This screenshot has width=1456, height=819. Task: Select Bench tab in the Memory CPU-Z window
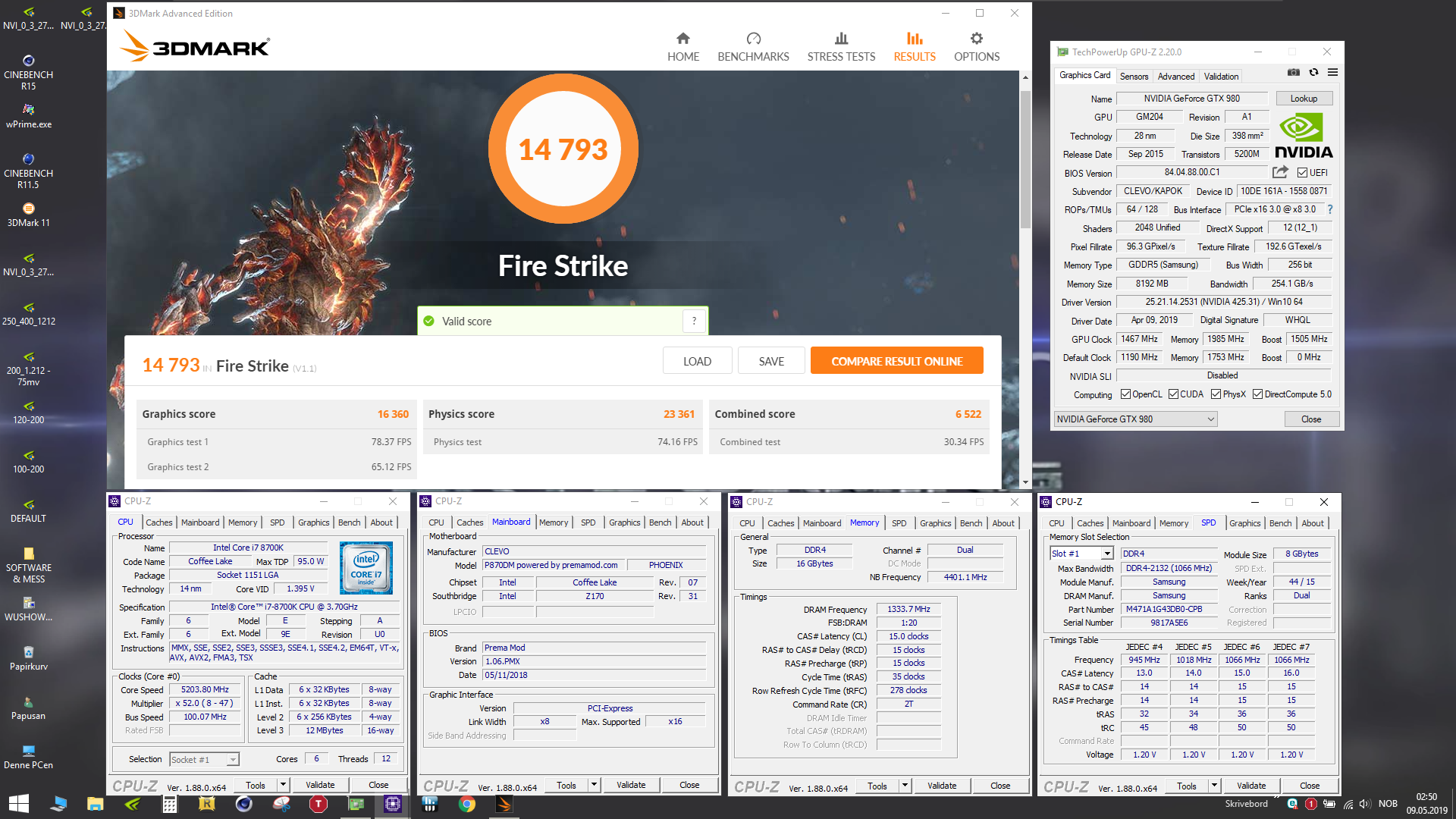[x=971, y=523]
